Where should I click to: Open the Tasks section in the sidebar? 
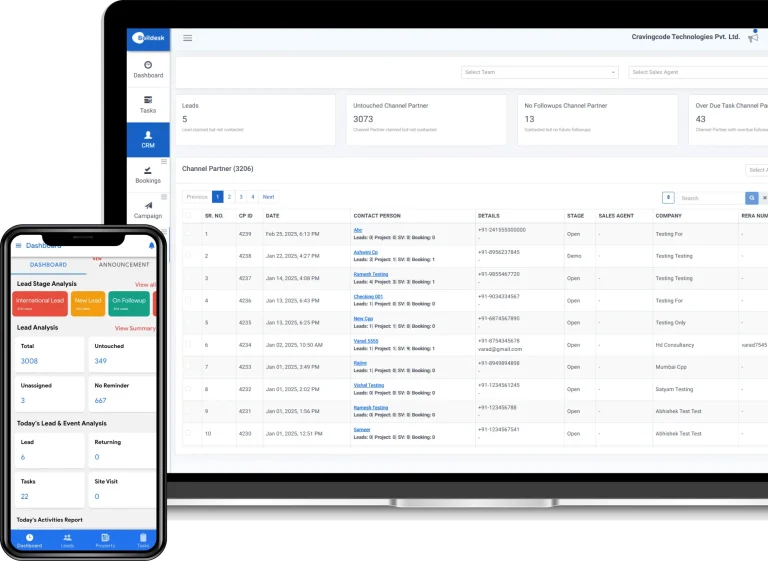coord(148,104)
